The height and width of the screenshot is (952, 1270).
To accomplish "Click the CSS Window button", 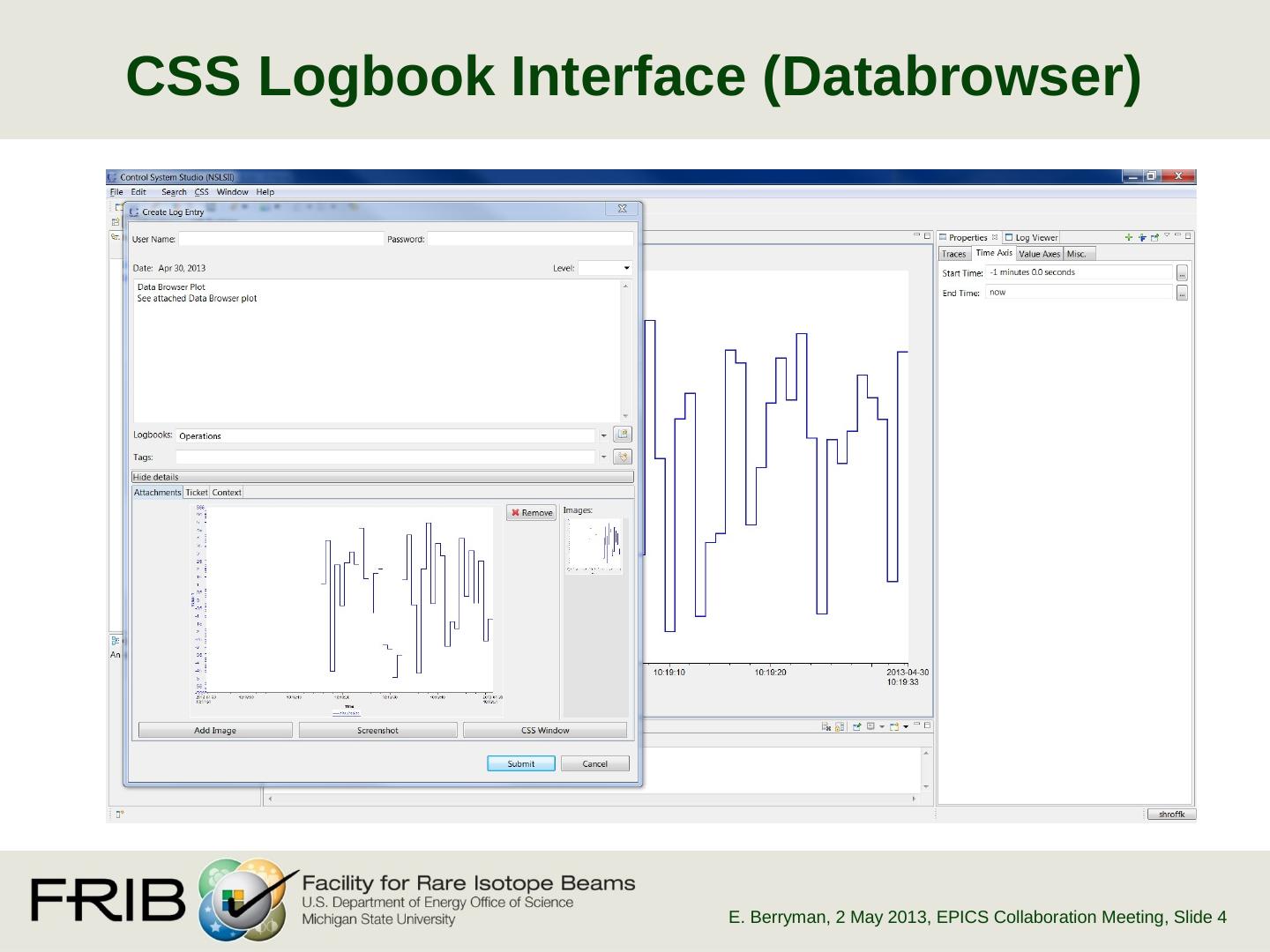I will 545,730.
